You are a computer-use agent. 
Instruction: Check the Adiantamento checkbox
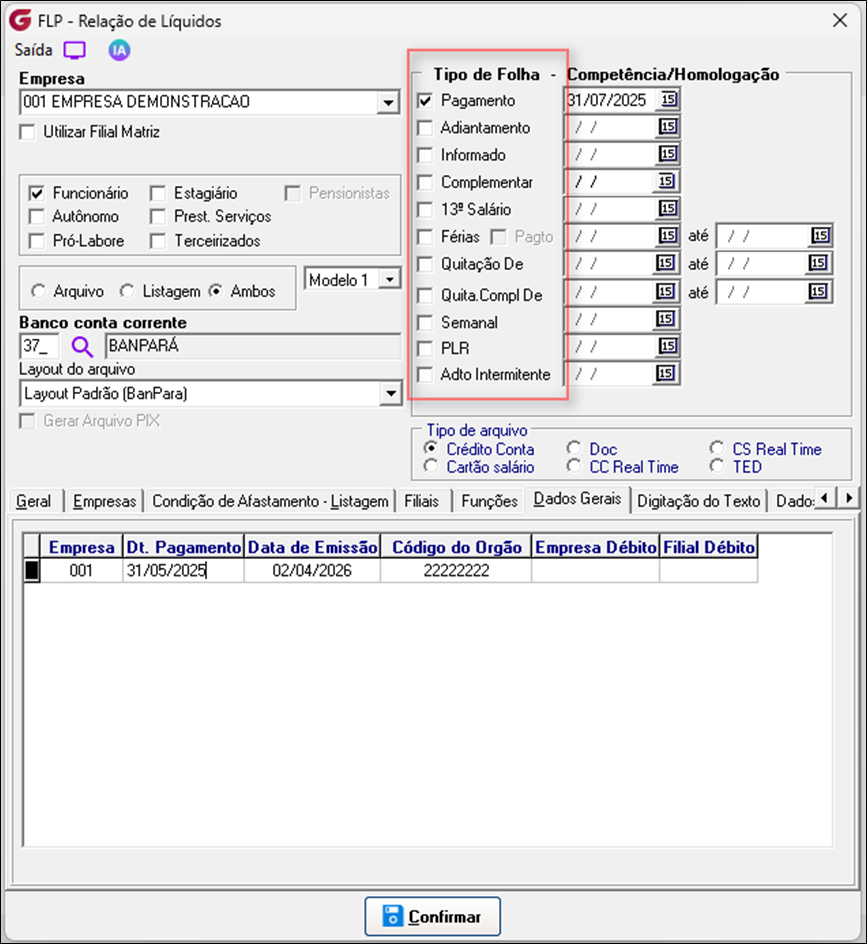(x=425, y=128)
